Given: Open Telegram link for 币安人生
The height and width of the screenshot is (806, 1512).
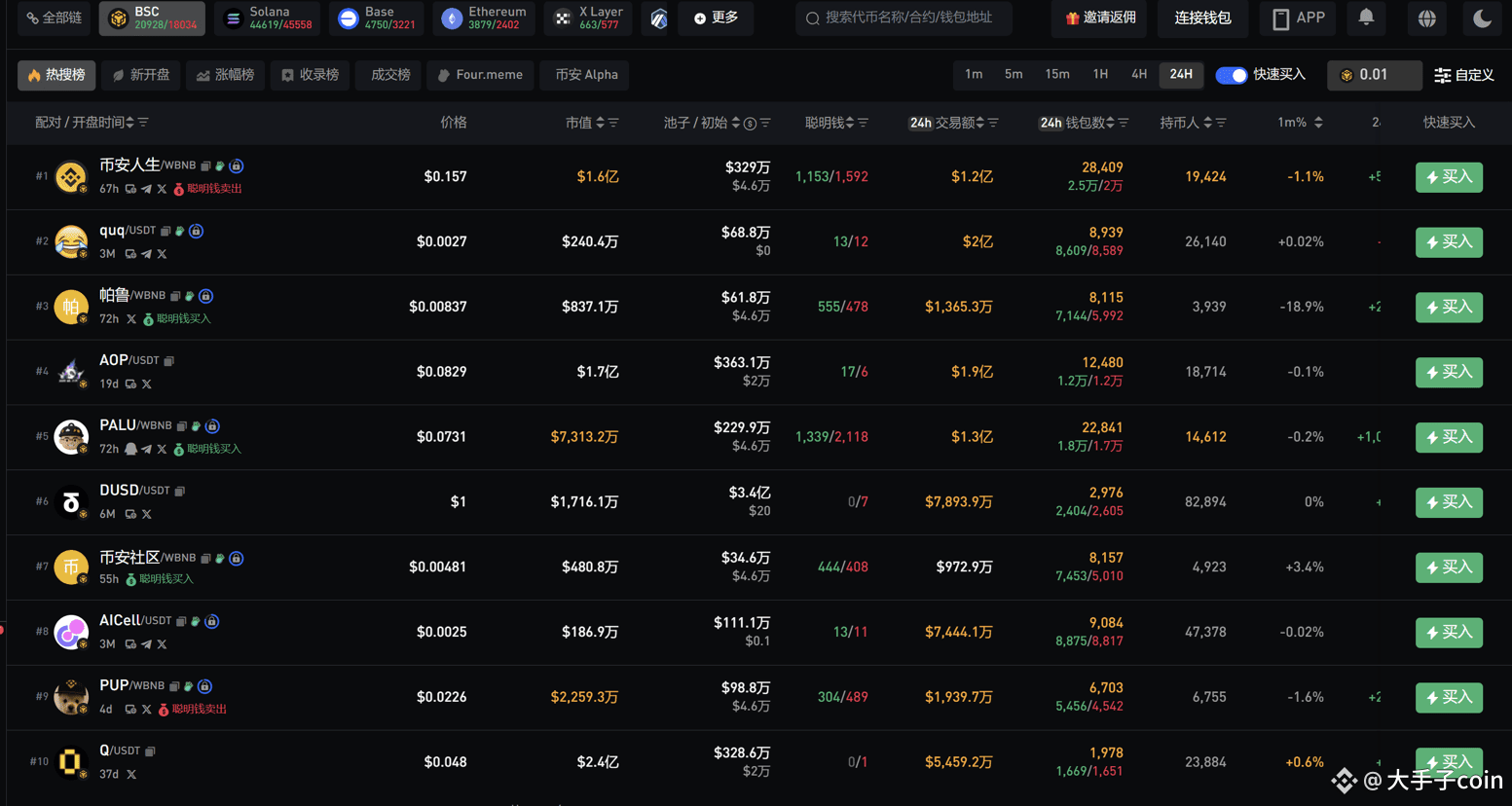Looking at the screenshot, I should click(x=146, y=189).
